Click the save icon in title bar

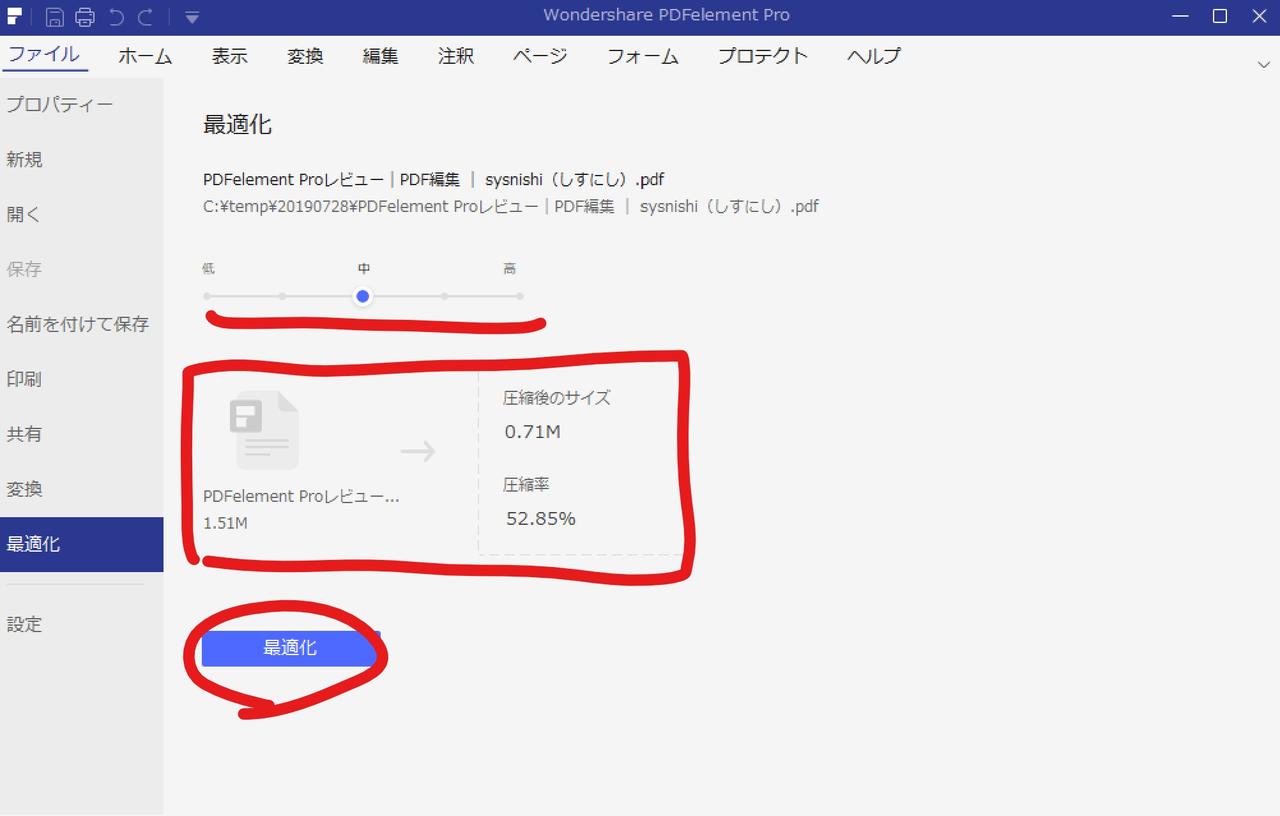pos(55,16)
